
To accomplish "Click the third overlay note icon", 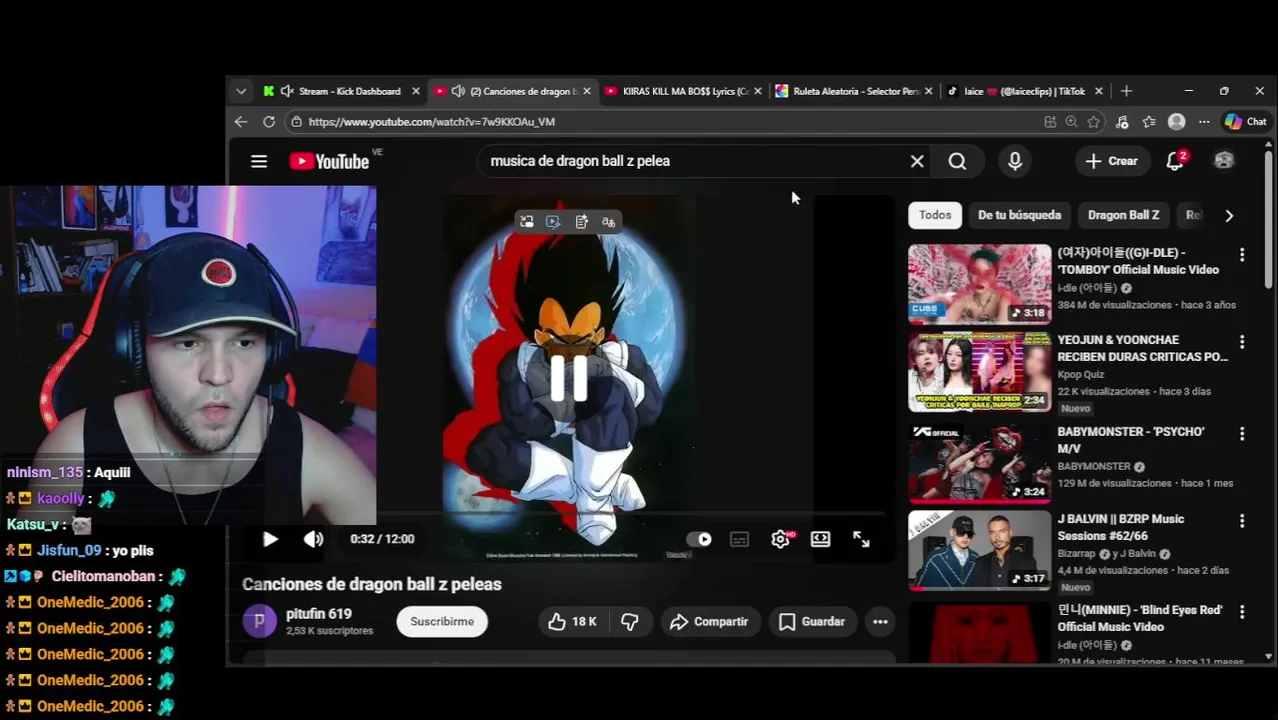I will (581, 222).
